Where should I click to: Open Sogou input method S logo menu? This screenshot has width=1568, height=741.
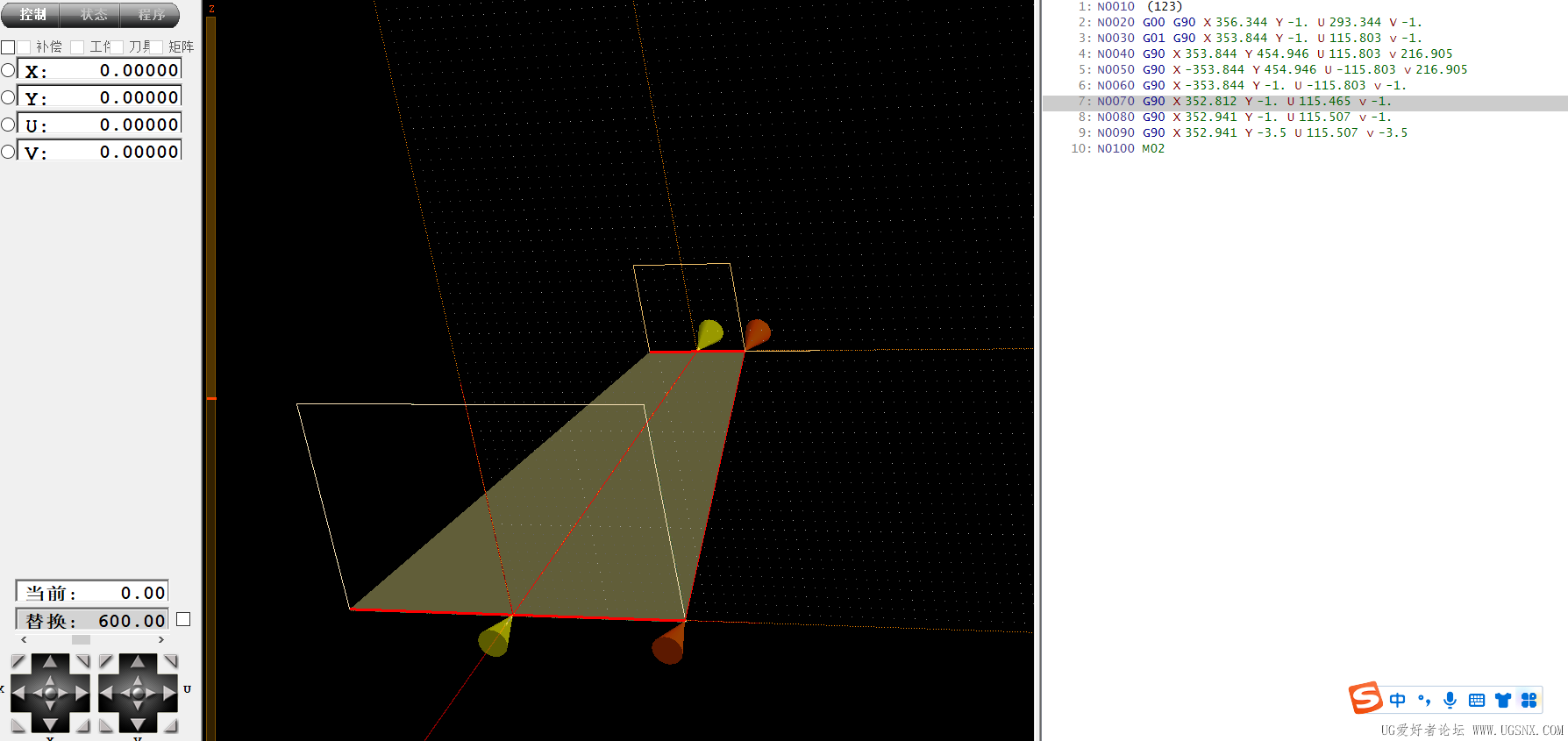tap(1365, 698)
